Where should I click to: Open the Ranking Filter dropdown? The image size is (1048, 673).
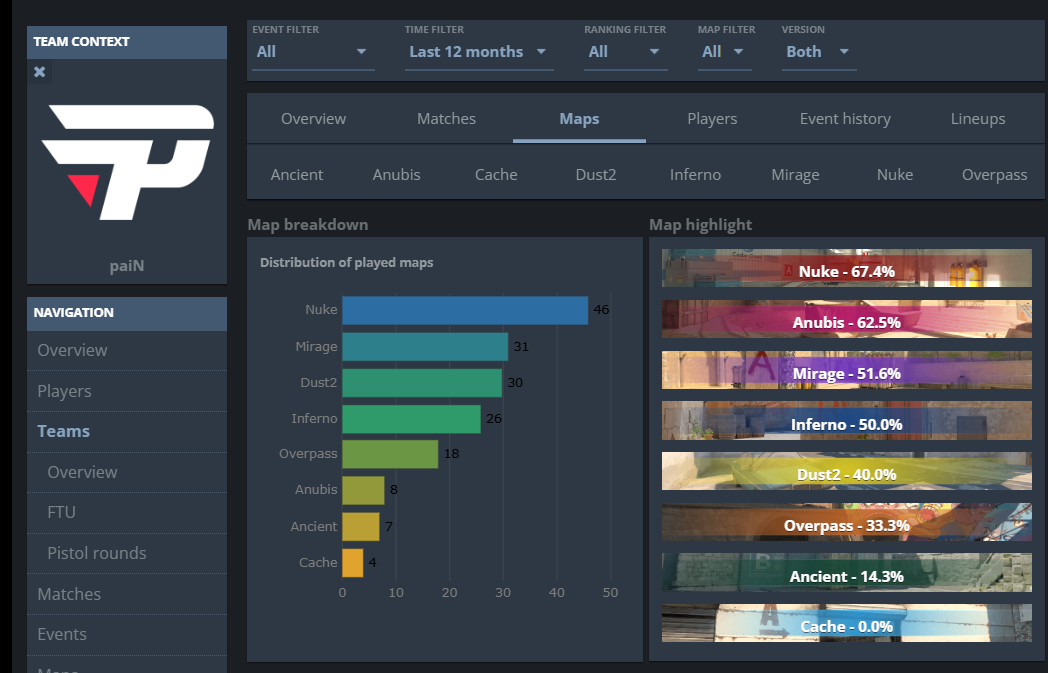626,51
